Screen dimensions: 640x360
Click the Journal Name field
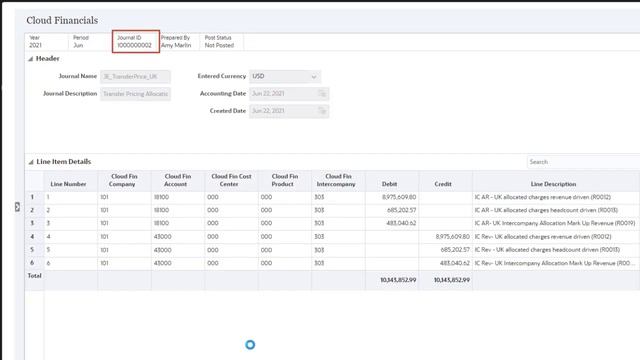click(135, 76)
